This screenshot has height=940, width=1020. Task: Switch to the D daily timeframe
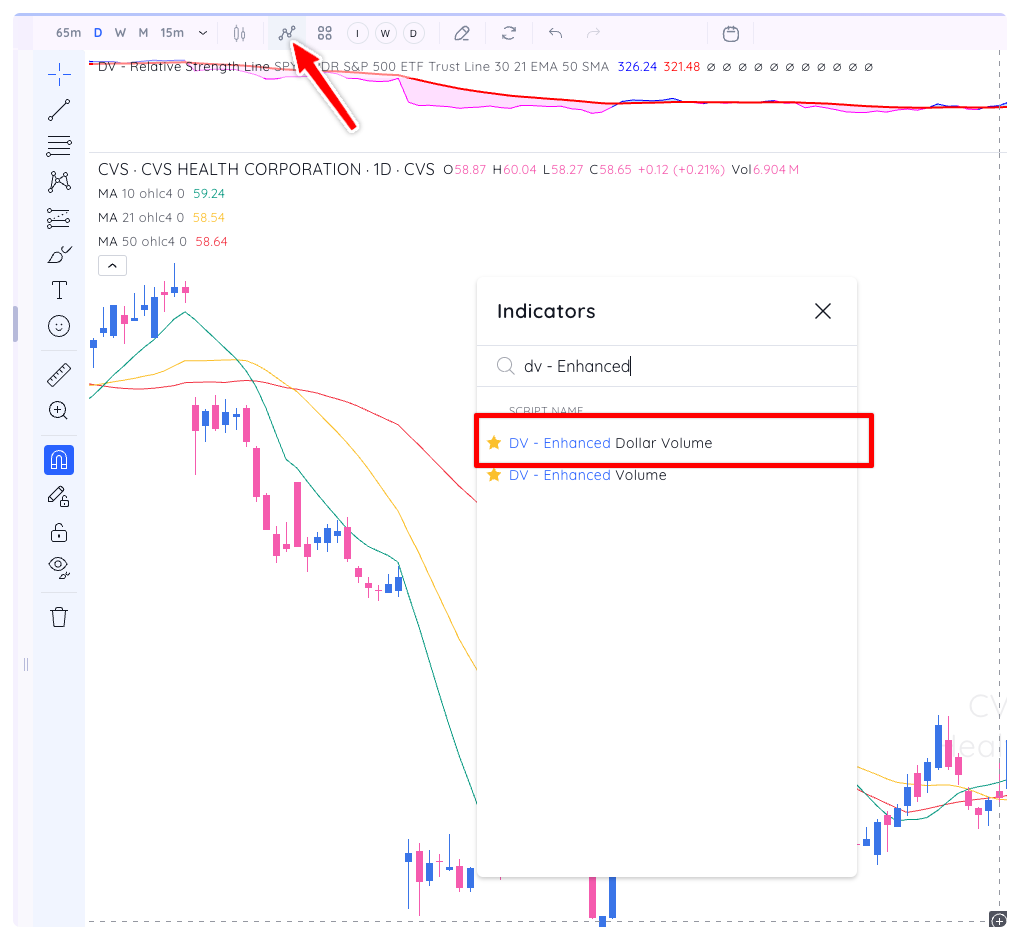pos(98,33)
